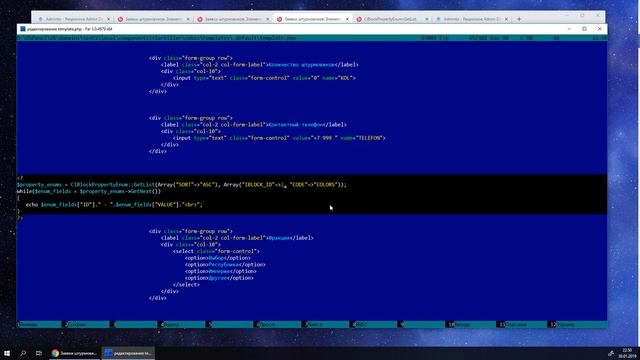Click F1 Помощь in the key bar

coord(39,324)
